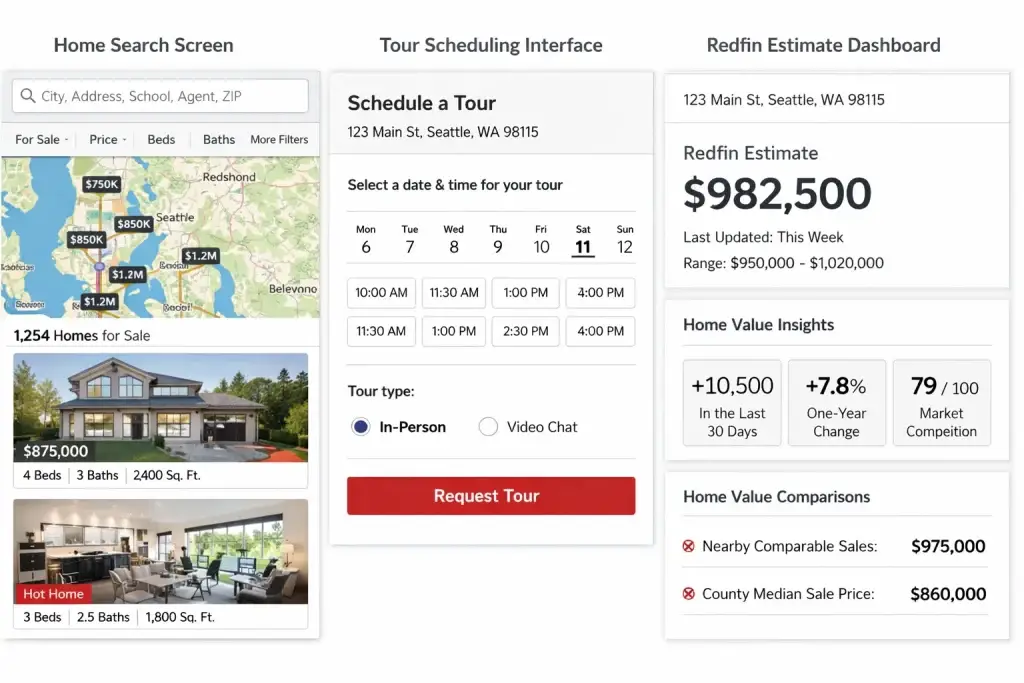The width and height of the screenshot is (1024, 683).
Task: Click the County Median Sale Price label
Action: click(x=788, y=594)
